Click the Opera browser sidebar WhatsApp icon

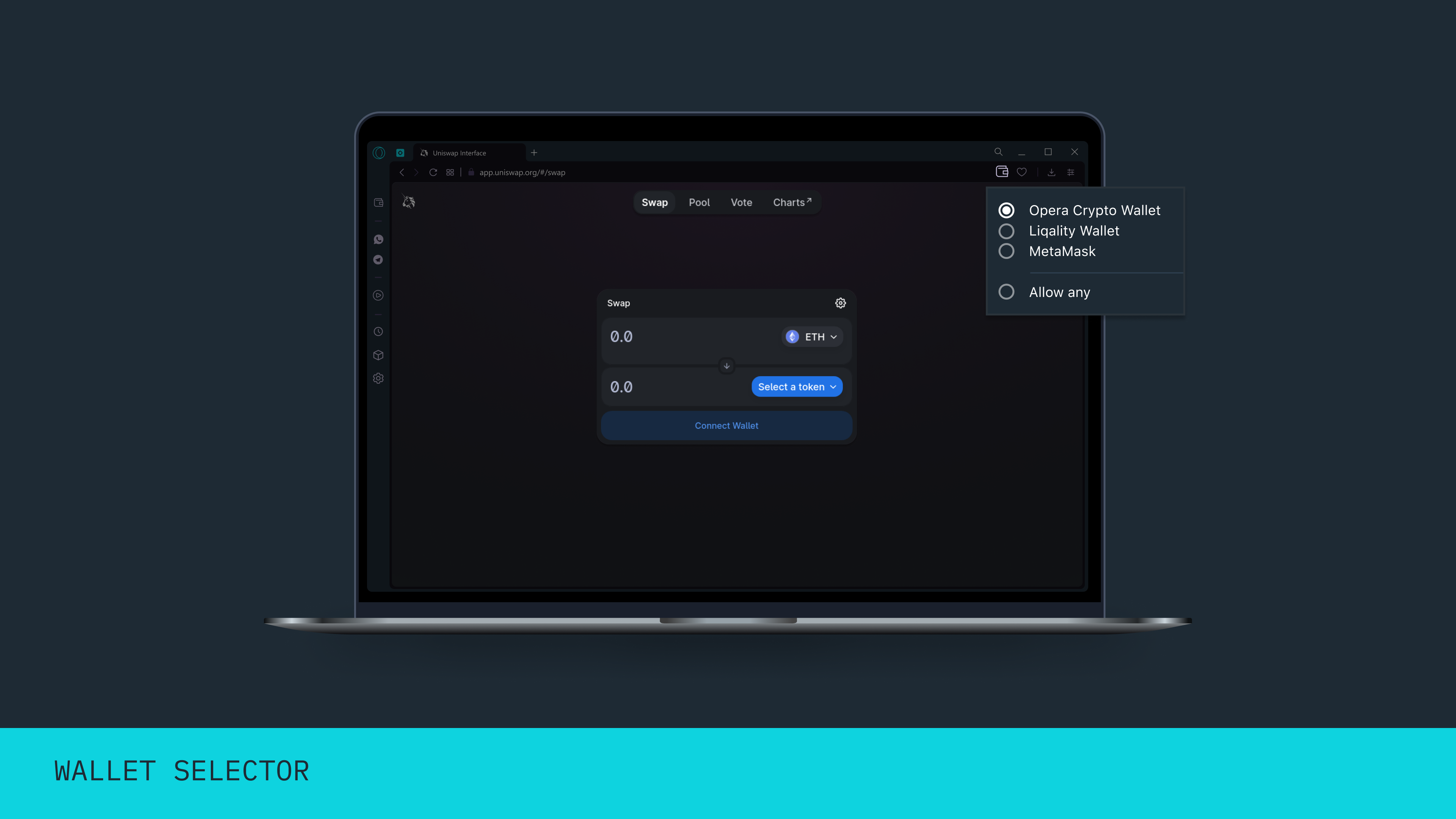click(379, 239)
